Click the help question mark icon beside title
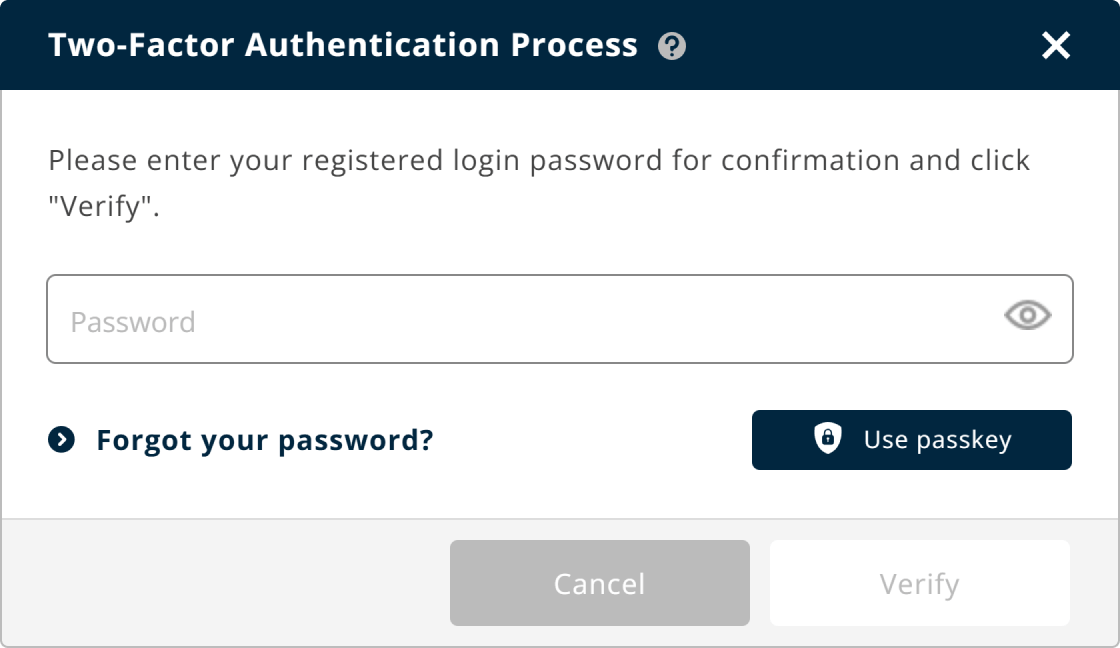The width and height of the screenshot is (1120, 648). pos(672,46)
